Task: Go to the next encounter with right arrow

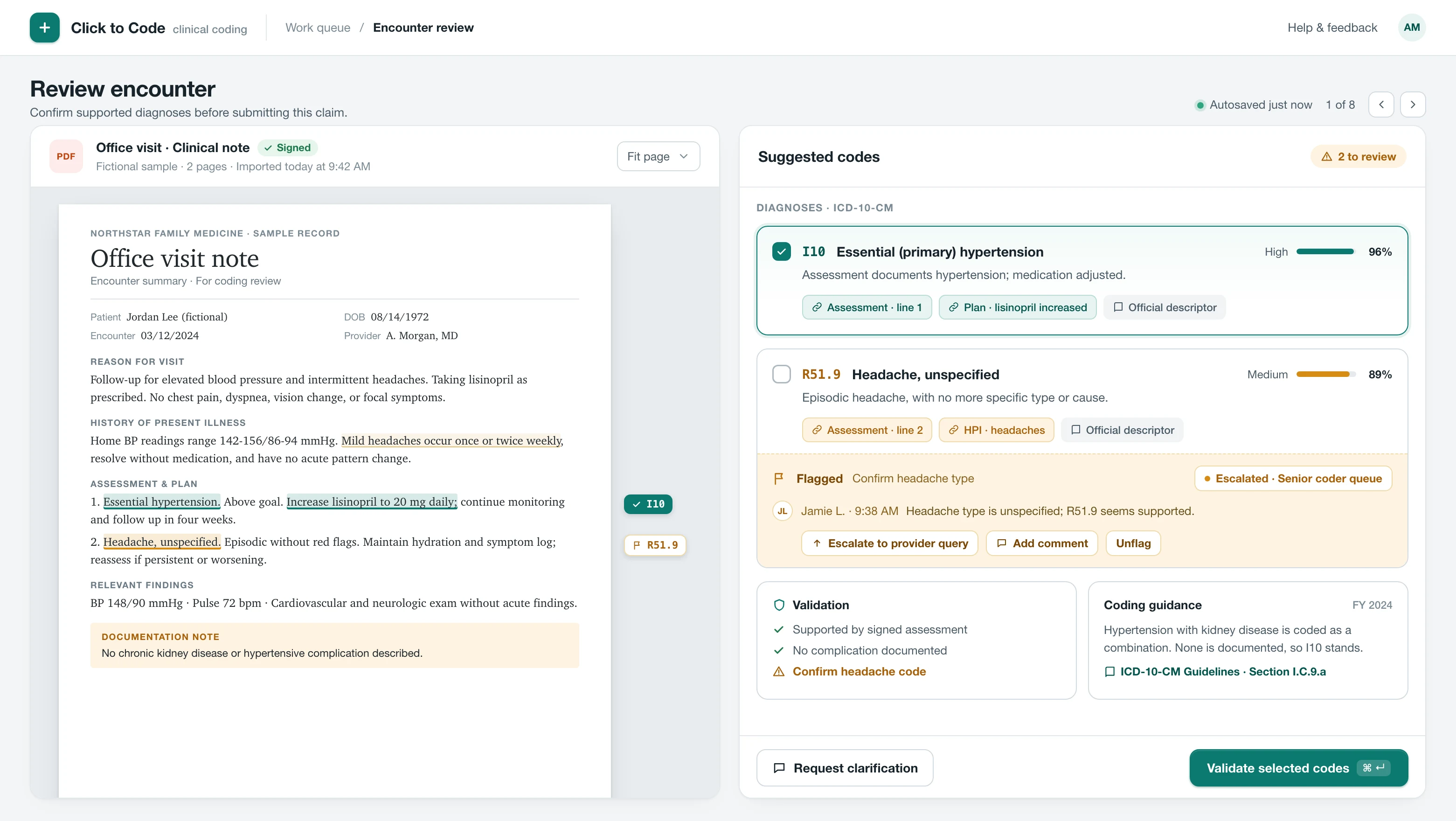Action: 1413,104
